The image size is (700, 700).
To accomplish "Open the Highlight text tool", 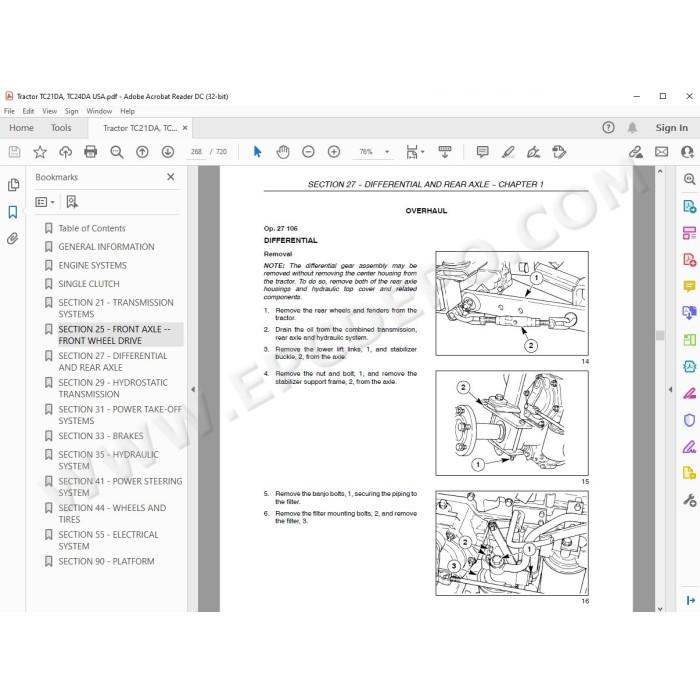I will [508, 152].
